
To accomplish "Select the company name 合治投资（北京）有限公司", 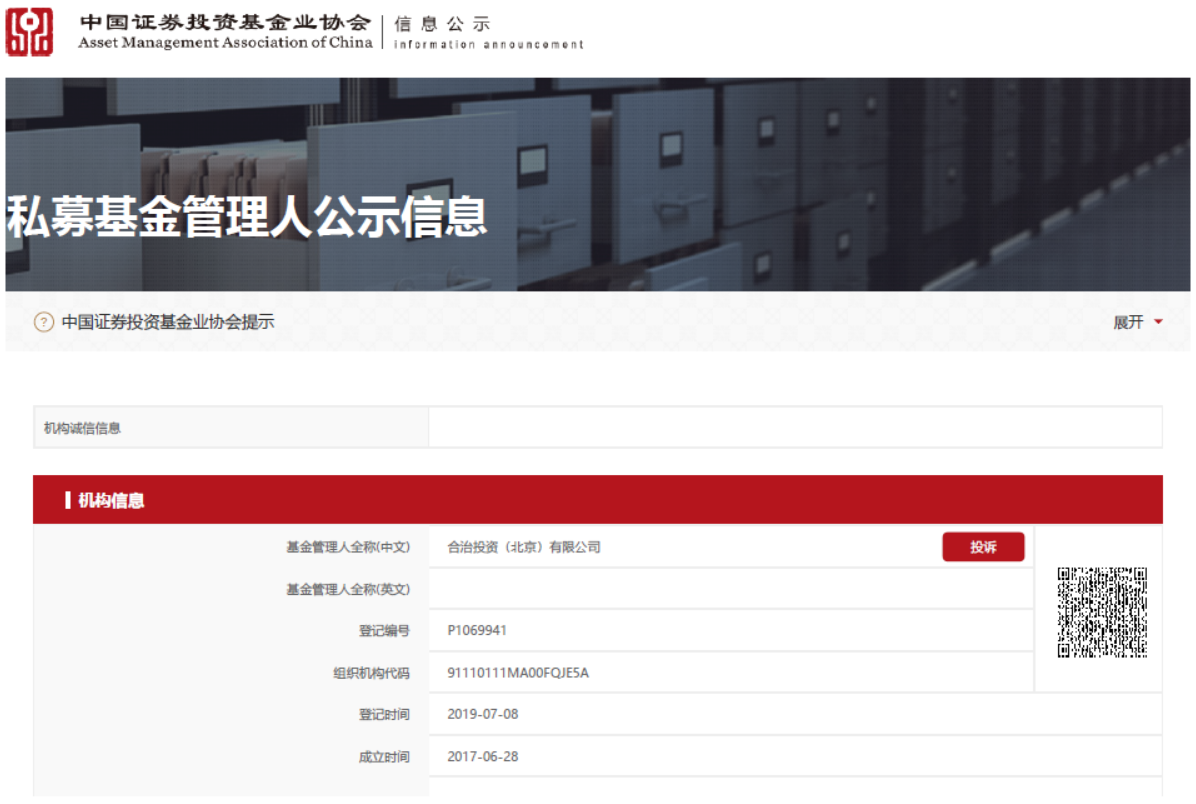I will pos(524,547).
